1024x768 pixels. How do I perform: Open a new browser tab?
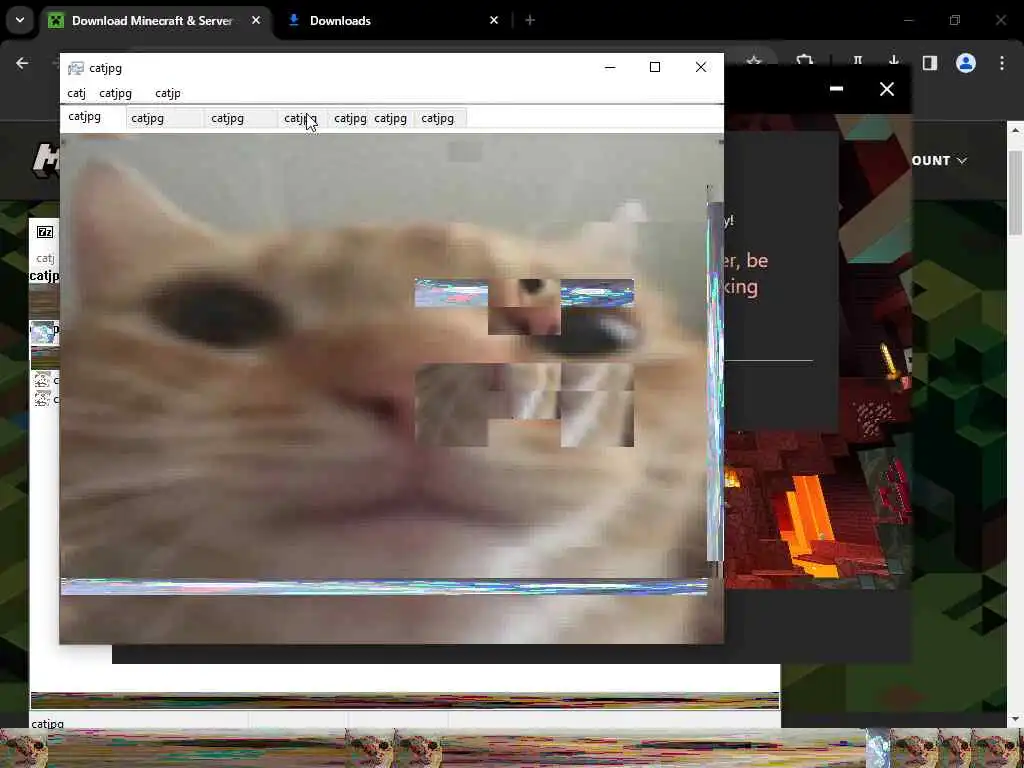point(530,21)
